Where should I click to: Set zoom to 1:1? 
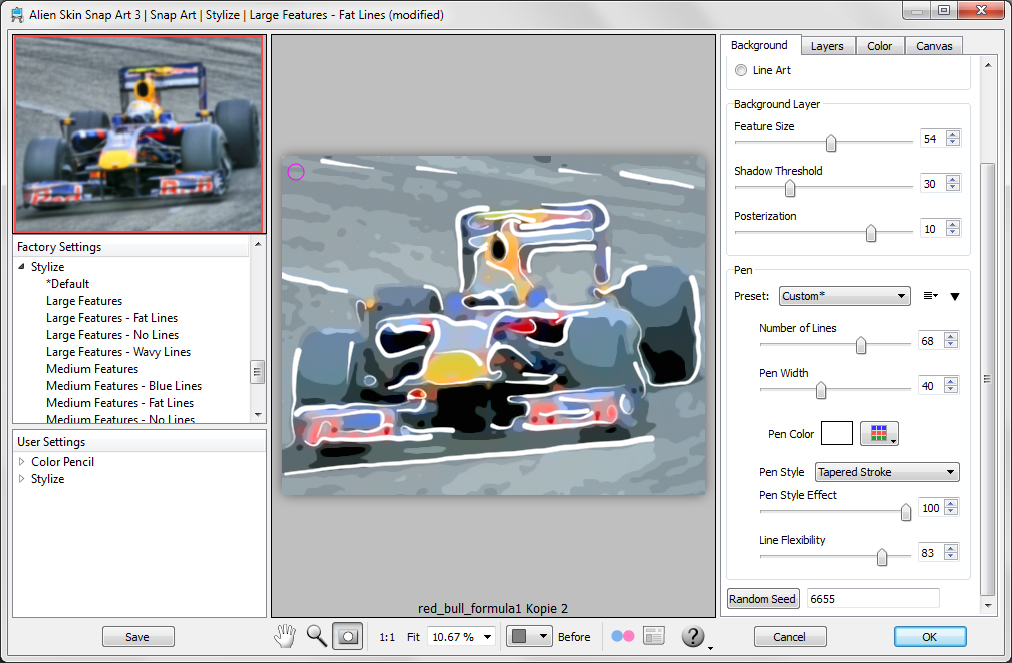tap(387, 637)
